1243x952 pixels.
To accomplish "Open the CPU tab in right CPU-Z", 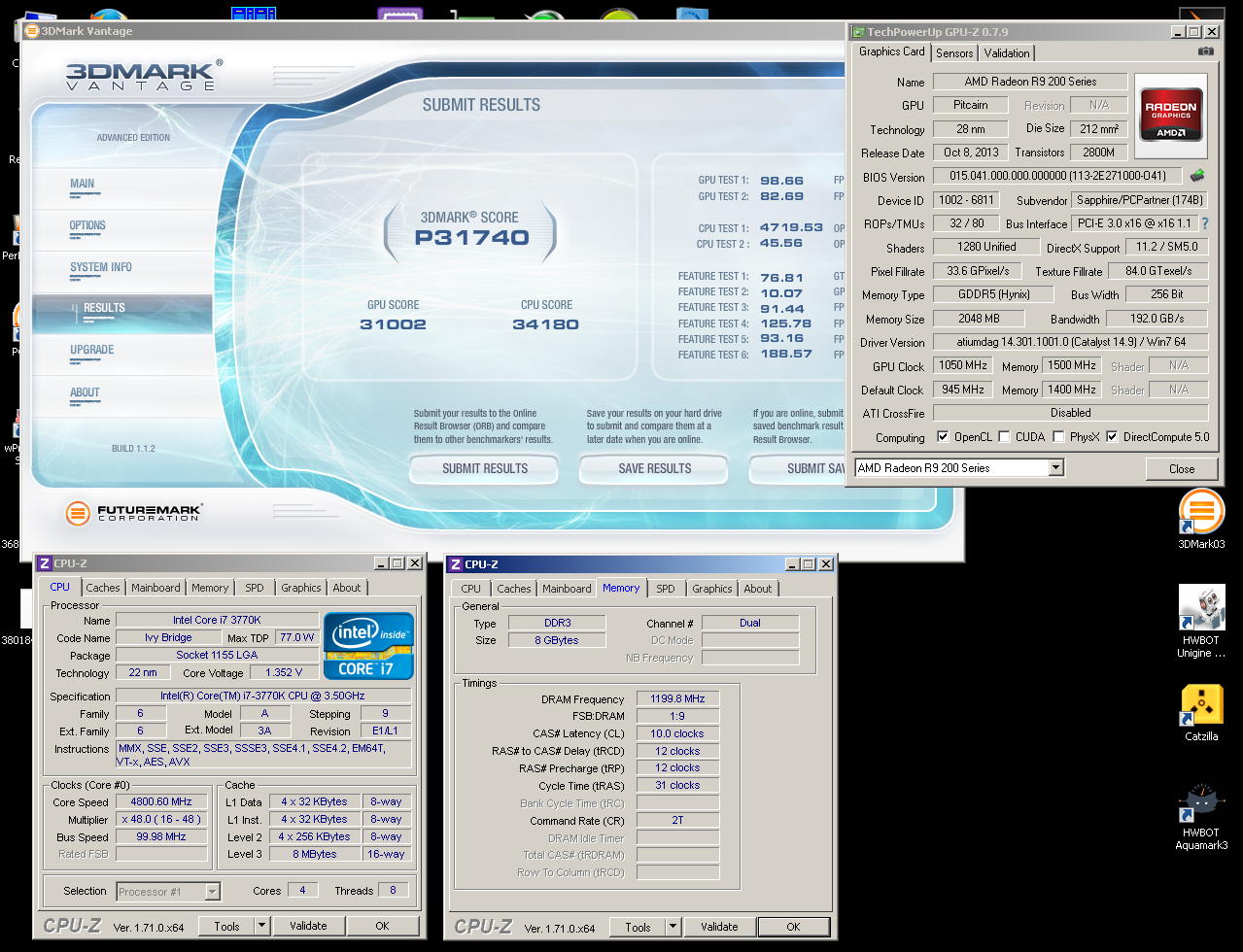I will click(471, 589).
